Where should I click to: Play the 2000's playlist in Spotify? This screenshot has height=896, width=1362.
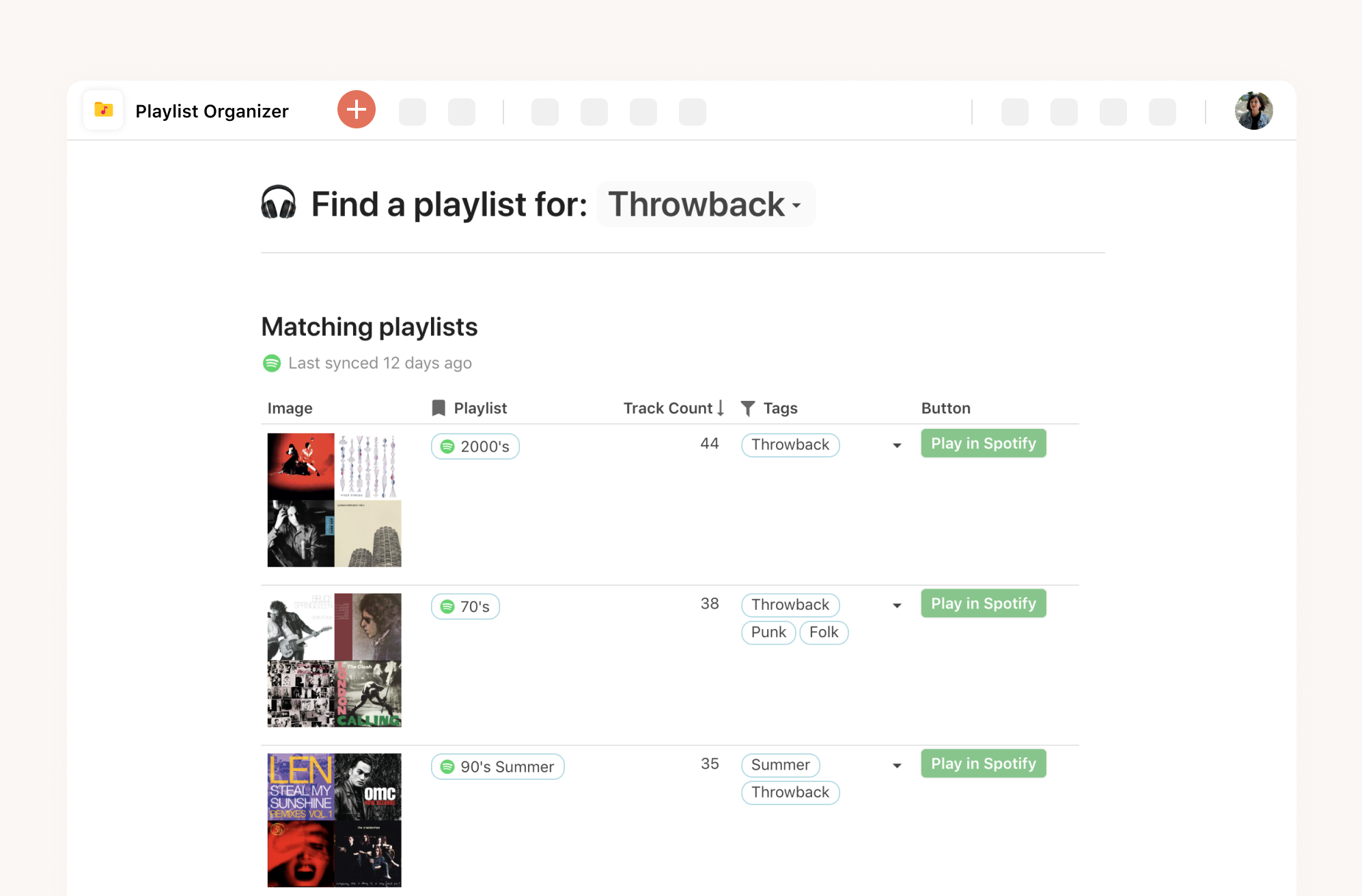pos(984,443)
